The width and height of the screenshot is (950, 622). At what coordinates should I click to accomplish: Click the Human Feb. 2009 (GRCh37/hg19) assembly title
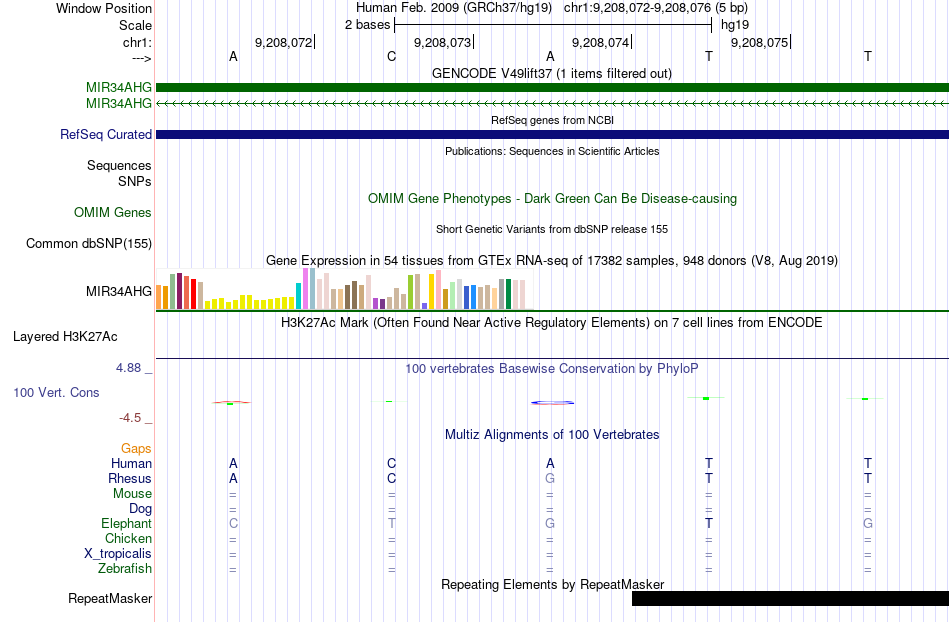point(454,8)
